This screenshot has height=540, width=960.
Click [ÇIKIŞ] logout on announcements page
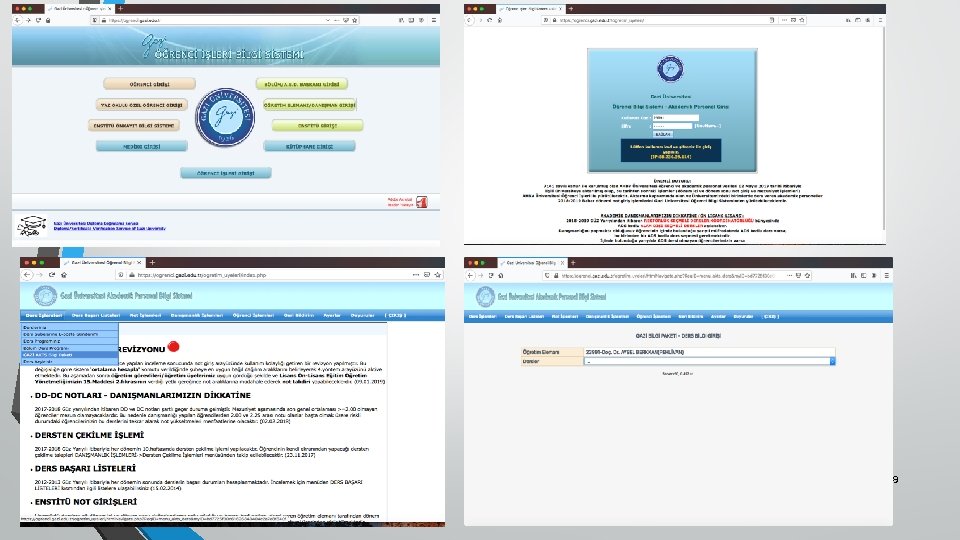coord(396,315)
